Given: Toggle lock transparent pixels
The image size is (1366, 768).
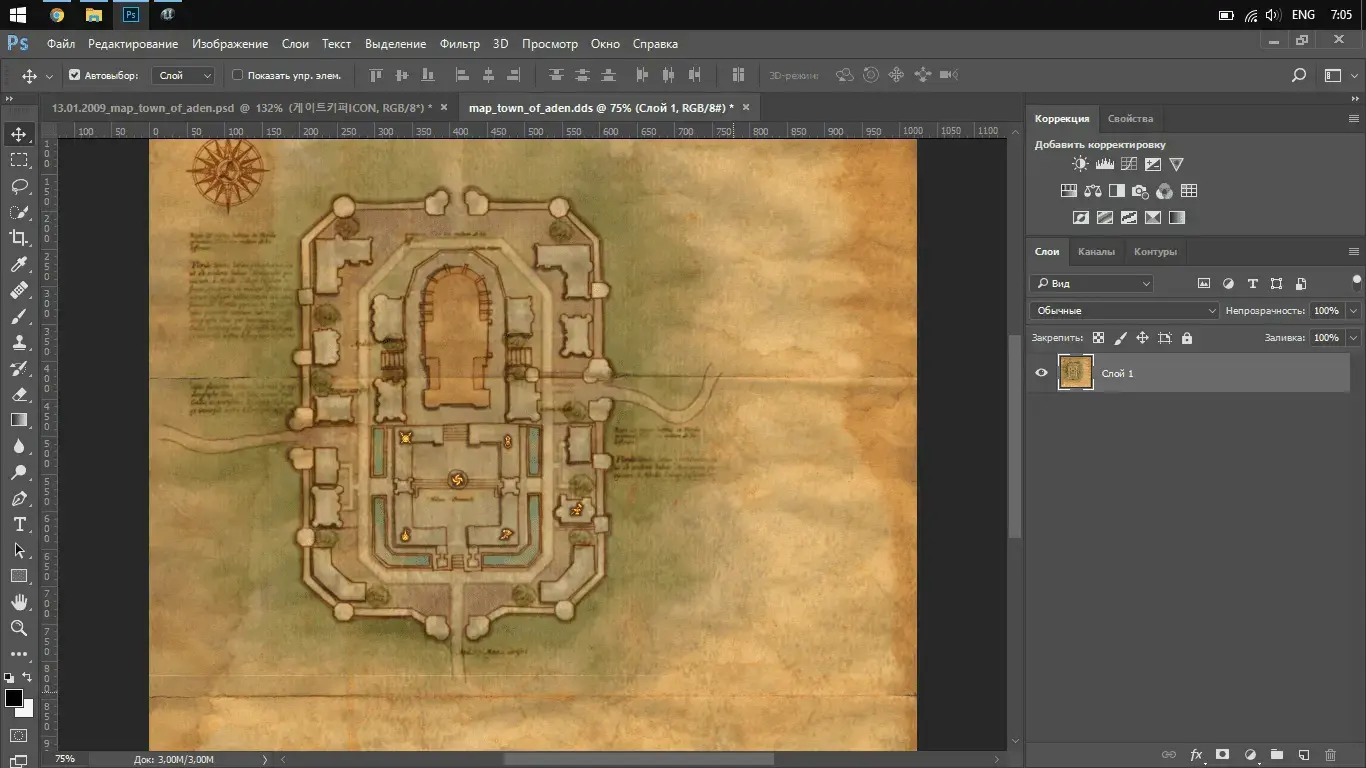Looking at the screenshot, I should (x=1098, y=338).
